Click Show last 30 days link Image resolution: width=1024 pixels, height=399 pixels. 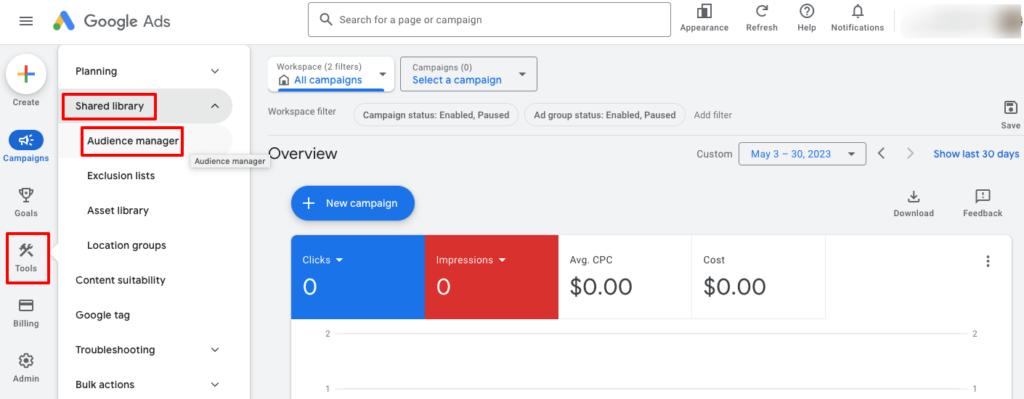pyautogui.click(x=976, y=154)
